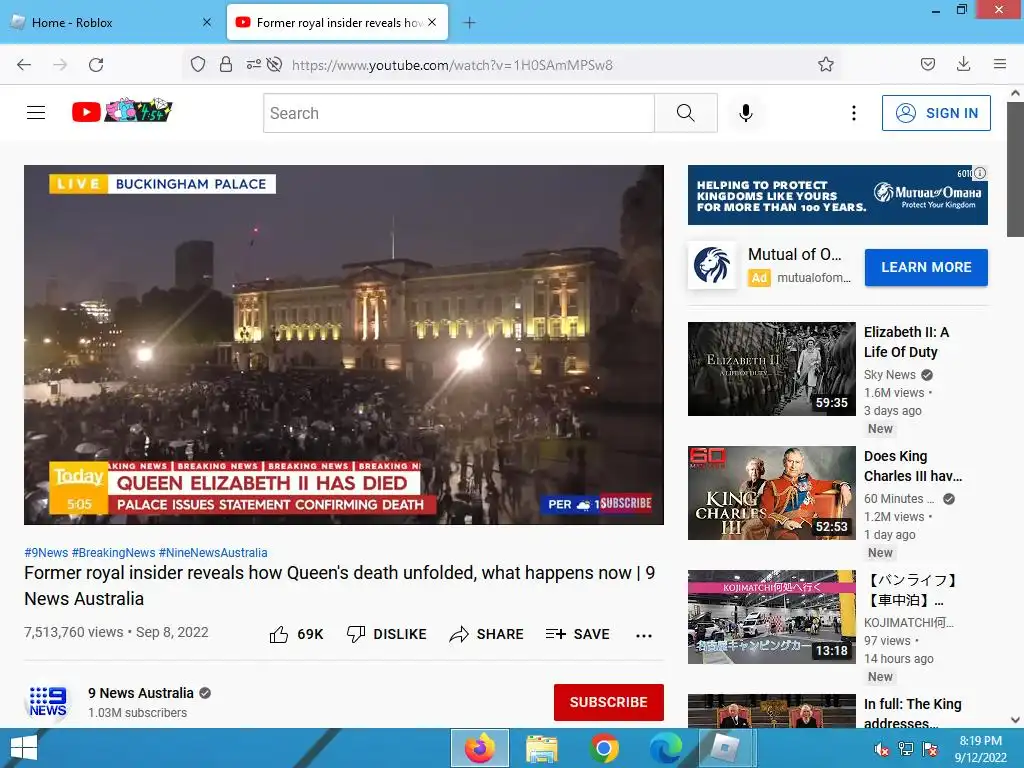Open the Elizabeth II: A Life Of Duty title
Image resolution: width=1024 pixels, height=768 pixels.
906,342
